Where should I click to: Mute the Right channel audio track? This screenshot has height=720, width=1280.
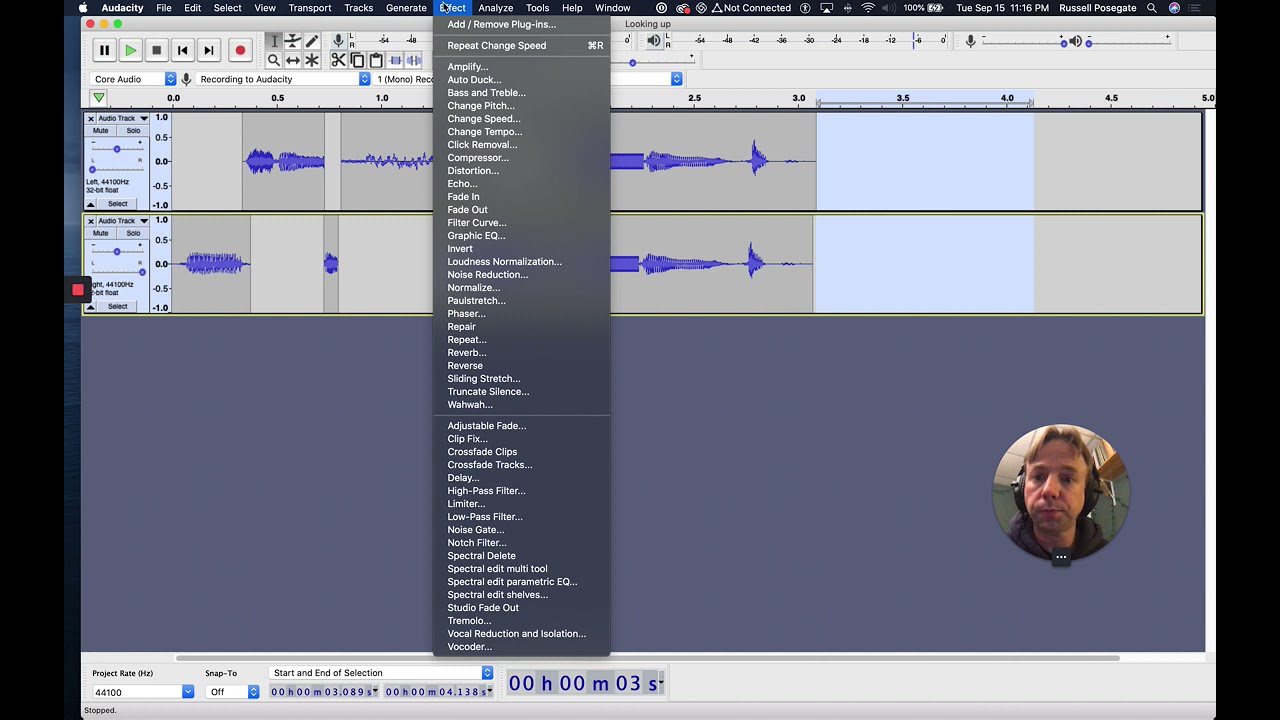100,233
